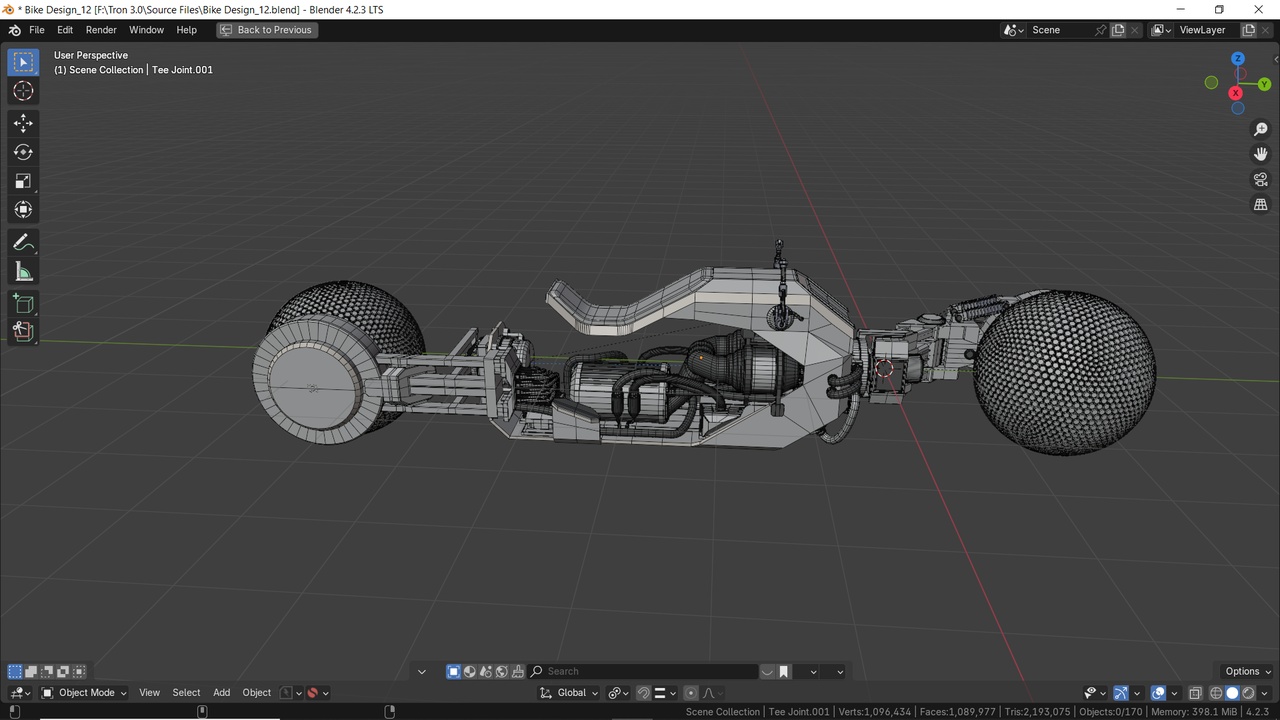Select the Move tool
The image size is (1280, 720).
[x=23, y=123]
